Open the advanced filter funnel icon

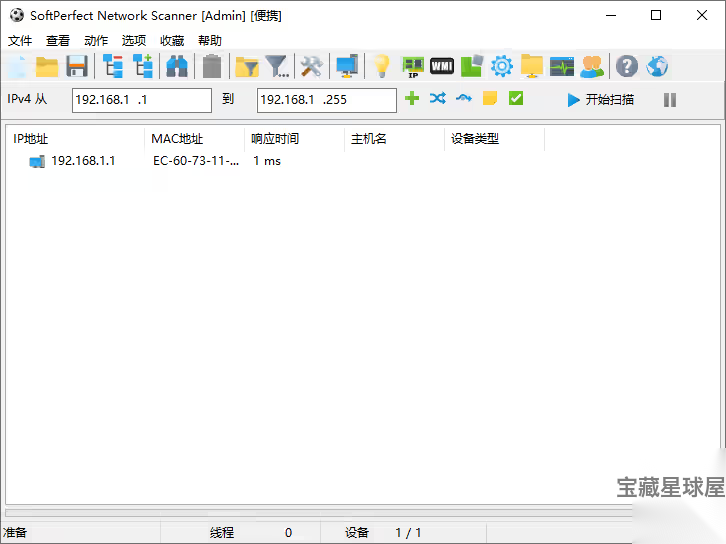coord(278,66)
